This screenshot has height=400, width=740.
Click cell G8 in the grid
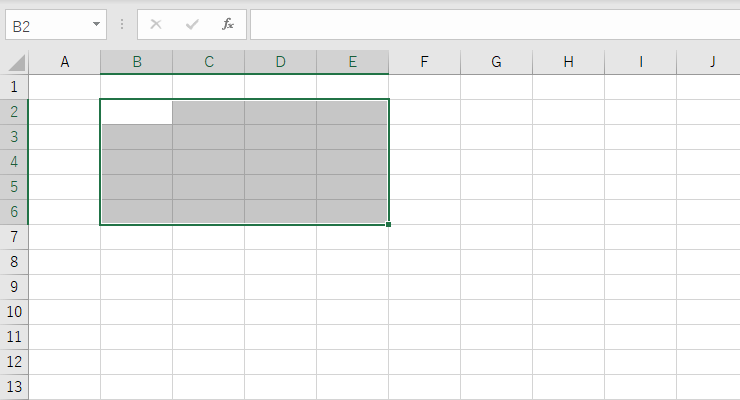click(x=497, y=262)
